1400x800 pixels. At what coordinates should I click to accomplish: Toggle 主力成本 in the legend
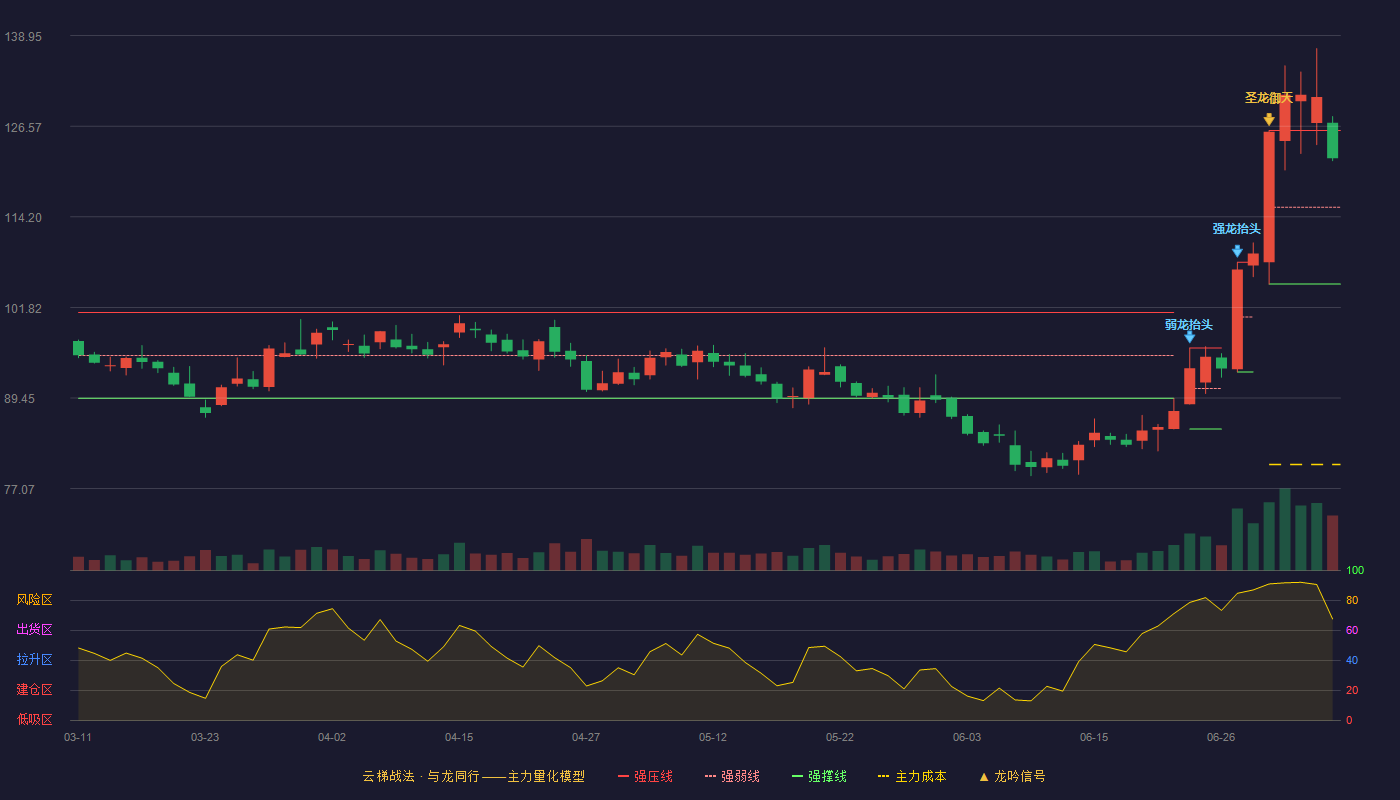pyautogui.click(x=911, y=776)
